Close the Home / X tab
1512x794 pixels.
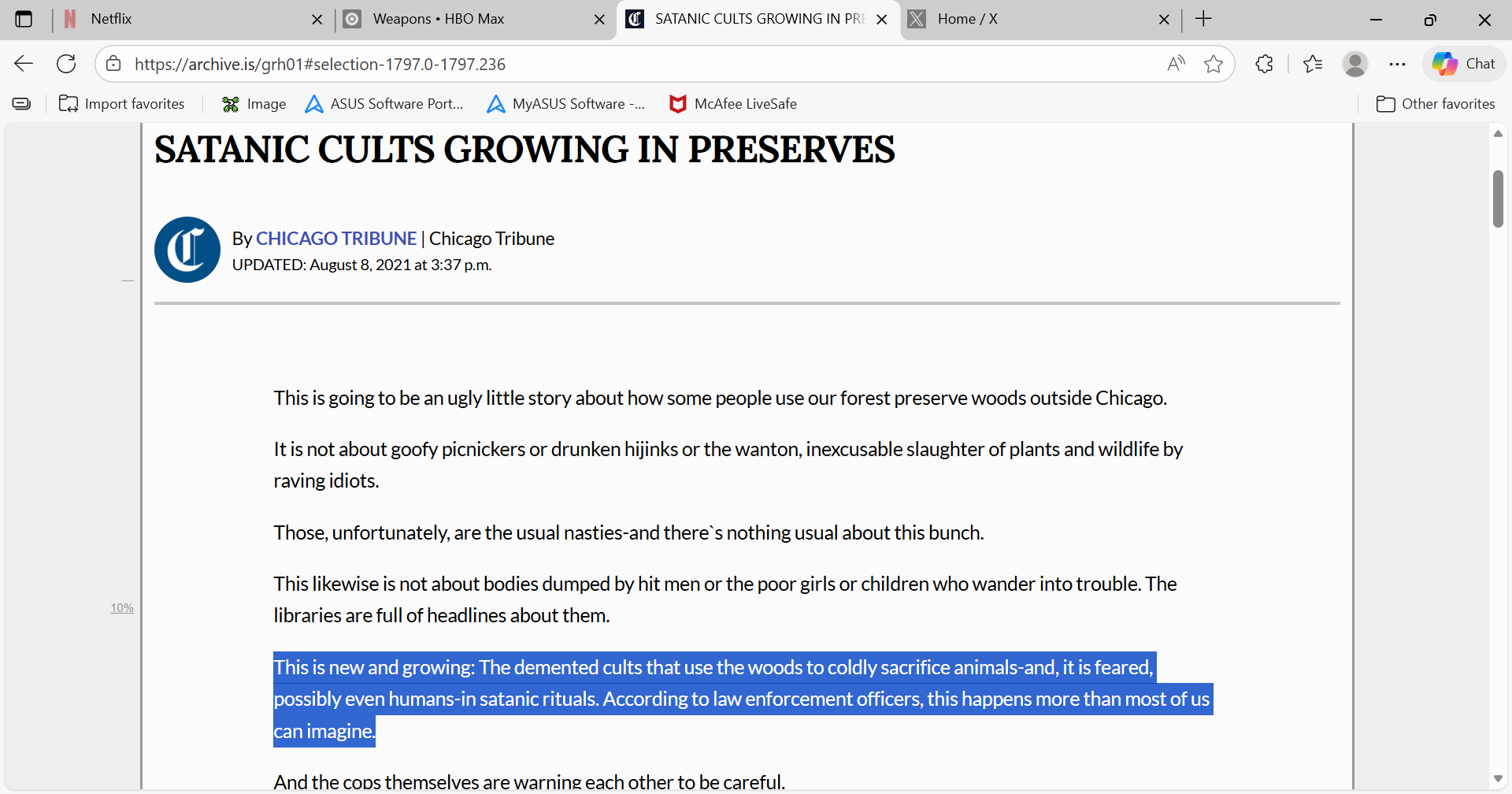tap(1164, 20)
